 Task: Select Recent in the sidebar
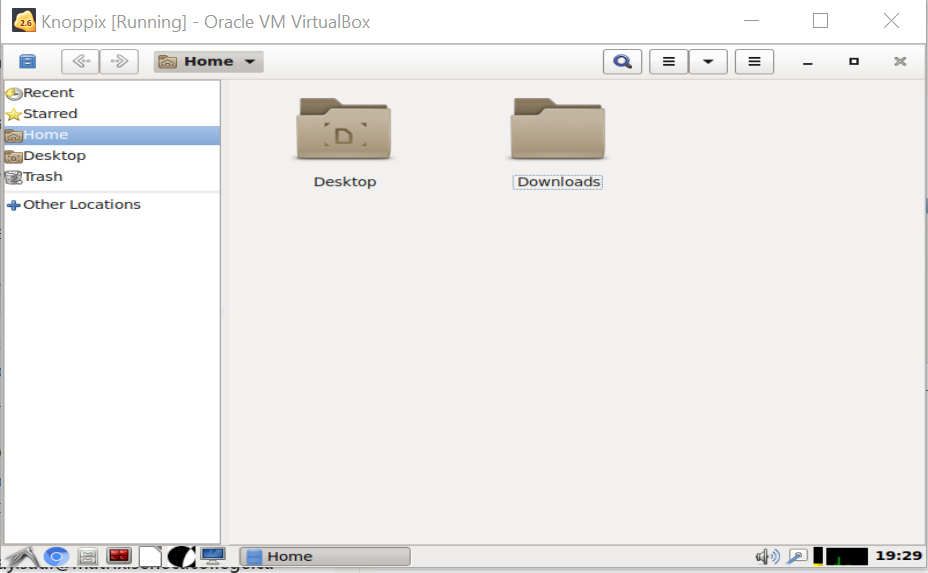point(112,93)
